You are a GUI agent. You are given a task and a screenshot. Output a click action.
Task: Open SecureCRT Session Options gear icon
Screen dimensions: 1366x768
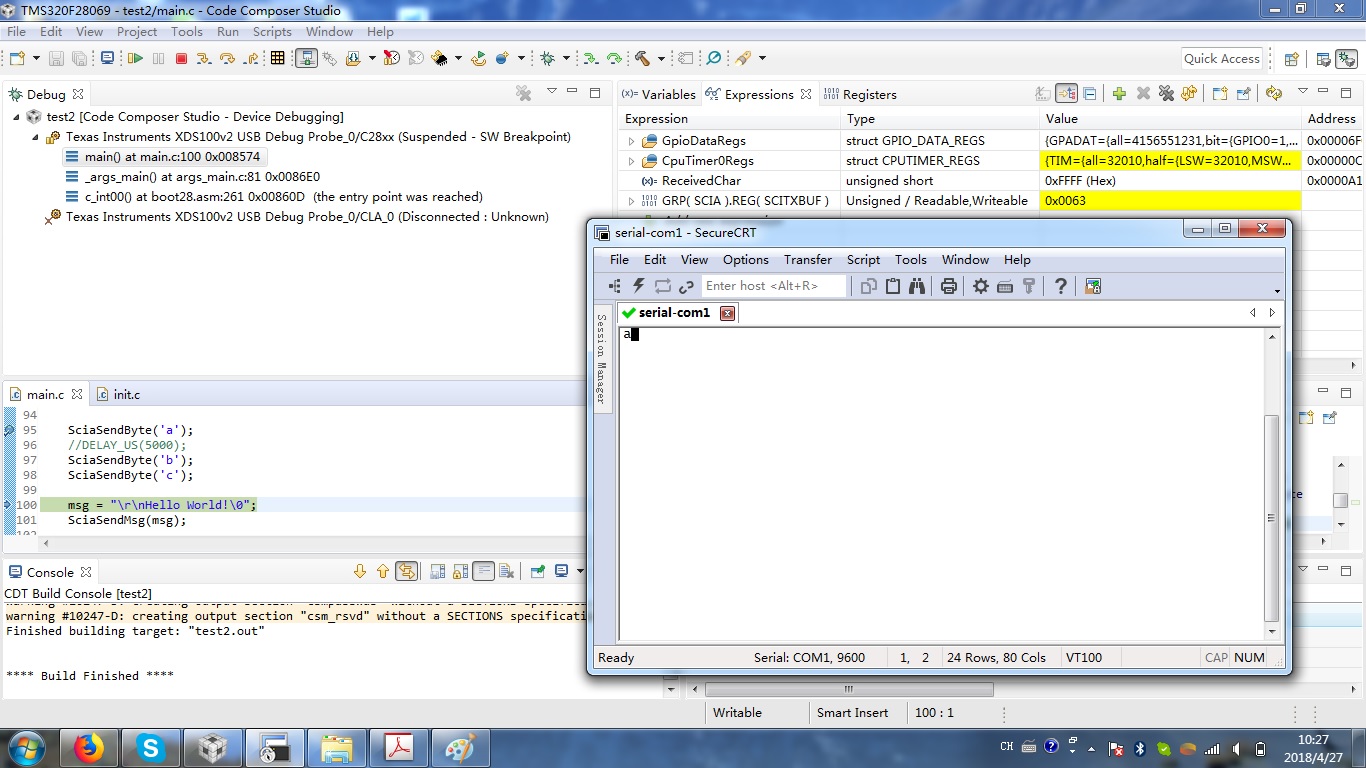click(981, 286)
